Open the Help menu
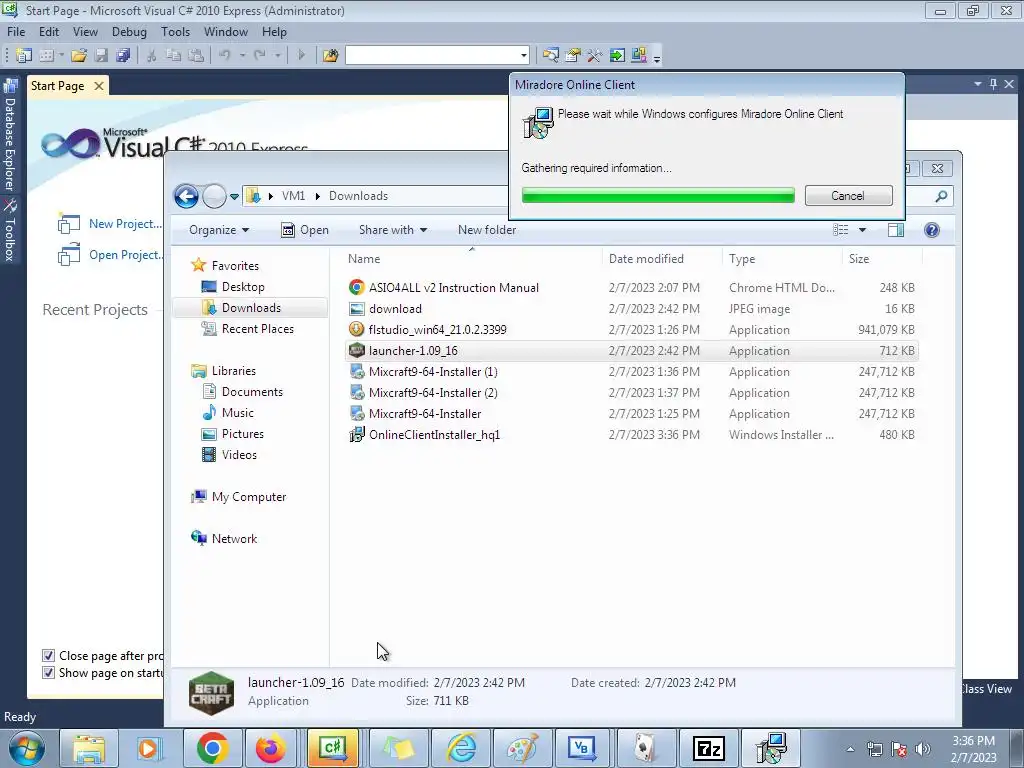This screenshot has width=1024, height=768. point(274,32)
